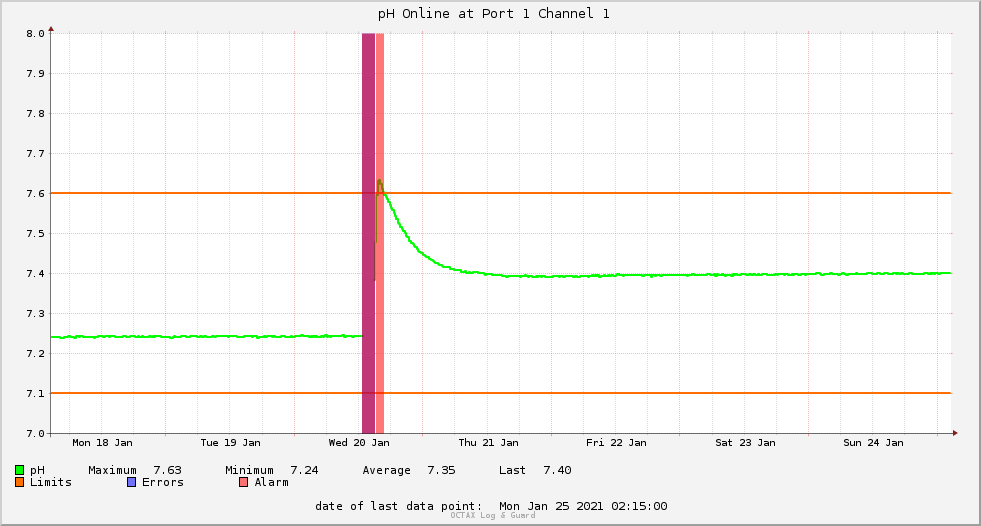Click the 7.1 y-axis label
Image resolution: width=981 pixels, height=526 pixels.
(35, 394)
